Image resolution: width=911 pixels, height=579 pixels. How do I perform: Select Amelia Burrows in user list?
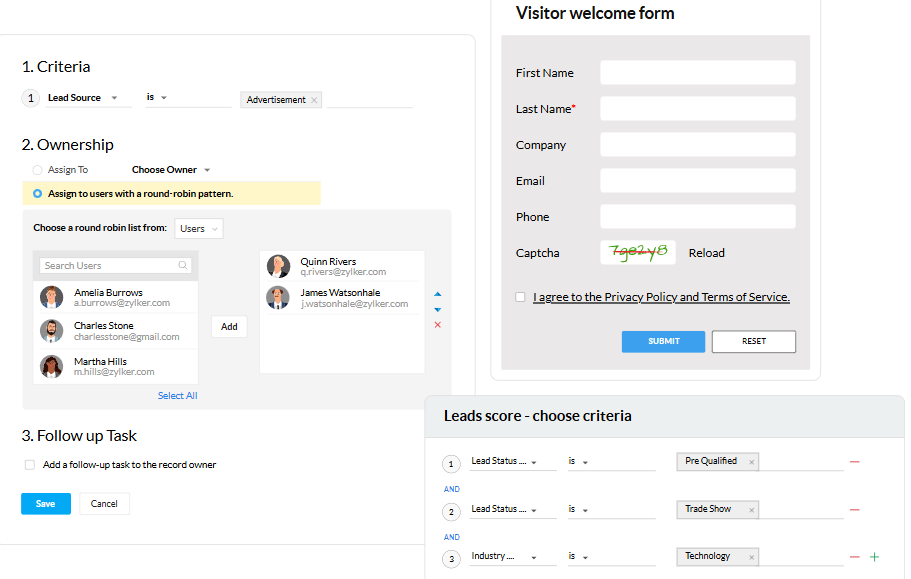click(116, 297)
